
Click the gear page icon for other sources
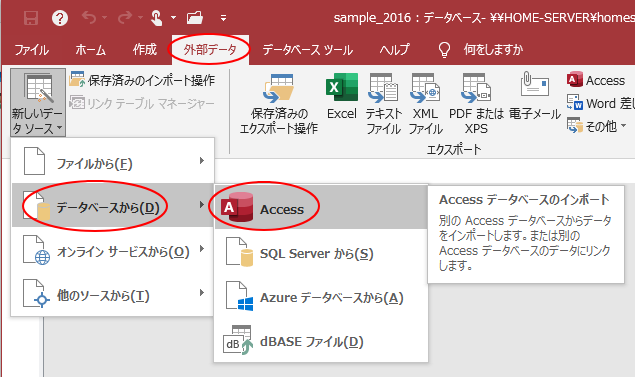click(x=36, y=294)
